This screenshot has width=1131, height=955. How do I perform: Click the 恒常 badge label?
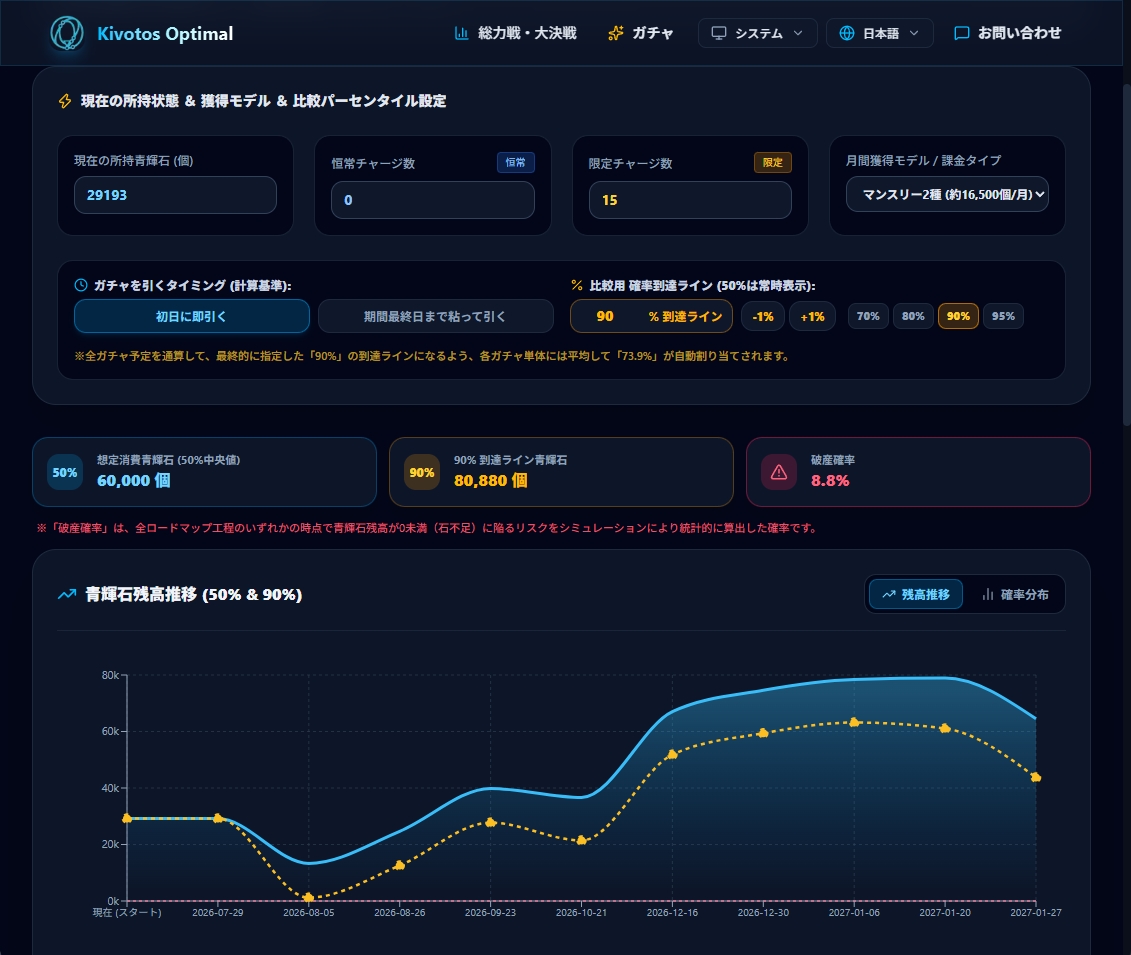(516, 162)
